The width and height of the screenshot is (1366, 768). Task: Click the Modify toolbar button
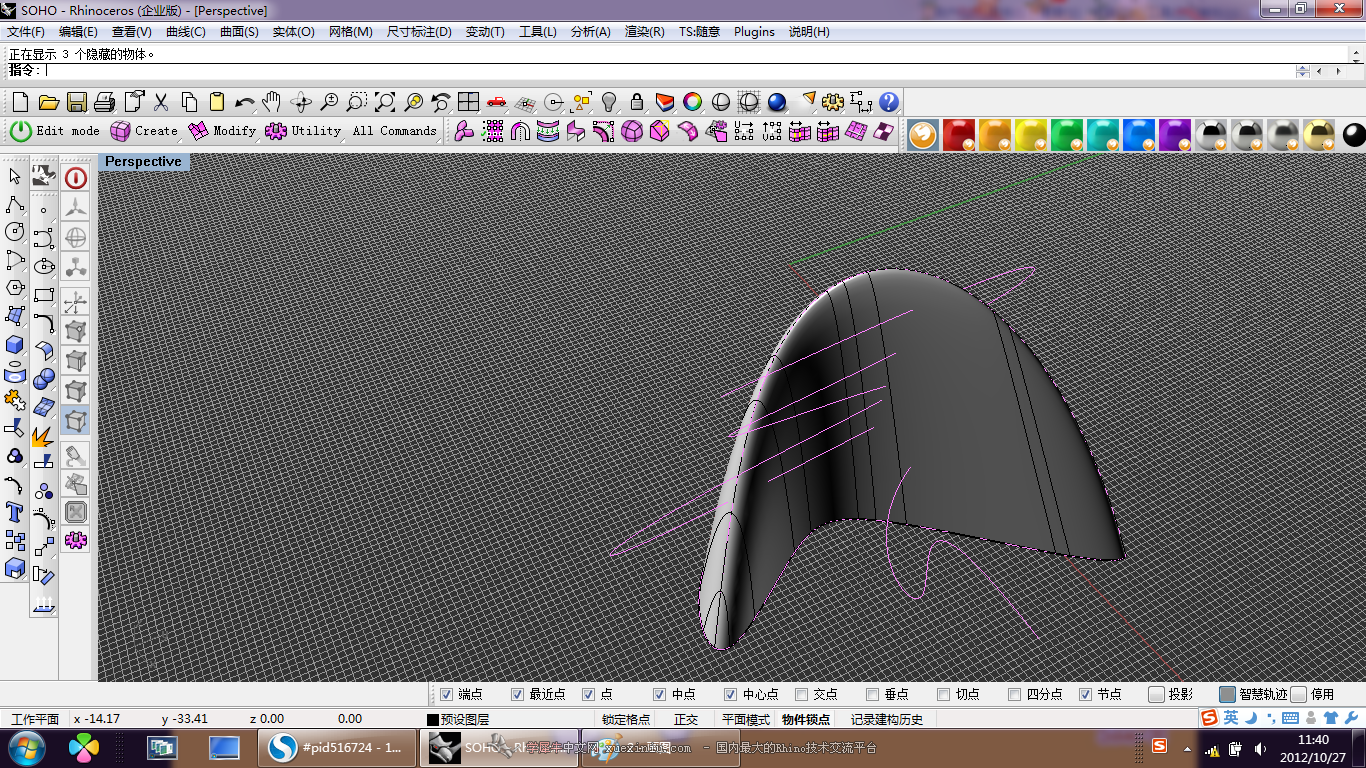coord(222,131)
